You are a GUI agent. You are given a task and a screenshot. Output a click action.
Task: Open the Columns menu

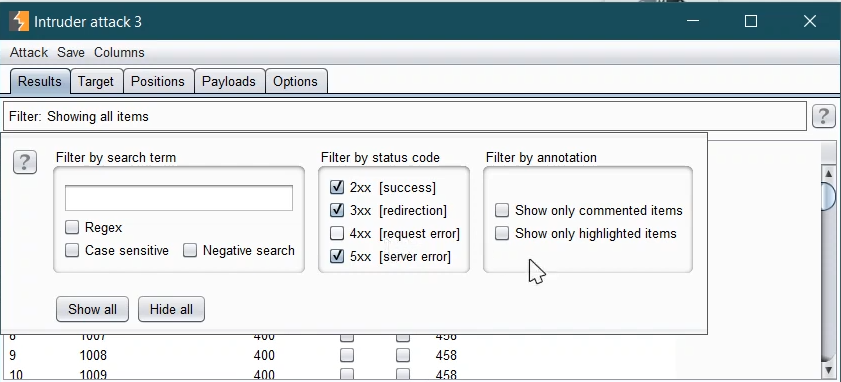pos(119,53)
